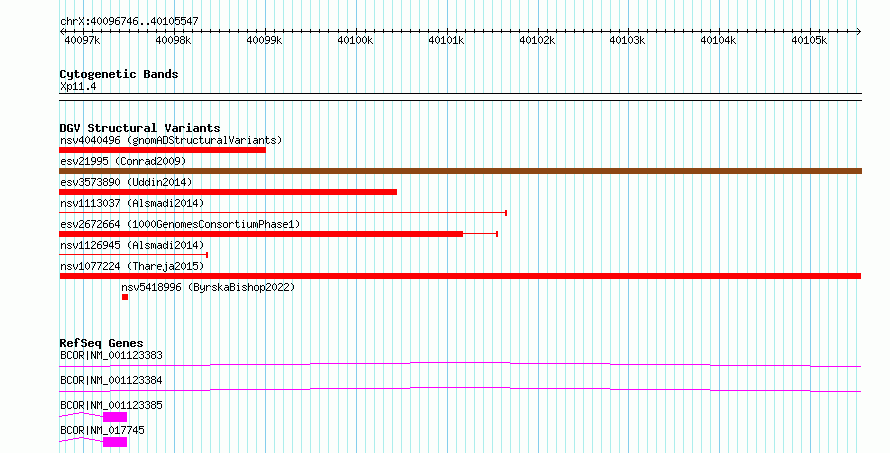Open the esv2672664 (1000GenomesConsortiumPhase1) label
890x453 pixels.
180,224
